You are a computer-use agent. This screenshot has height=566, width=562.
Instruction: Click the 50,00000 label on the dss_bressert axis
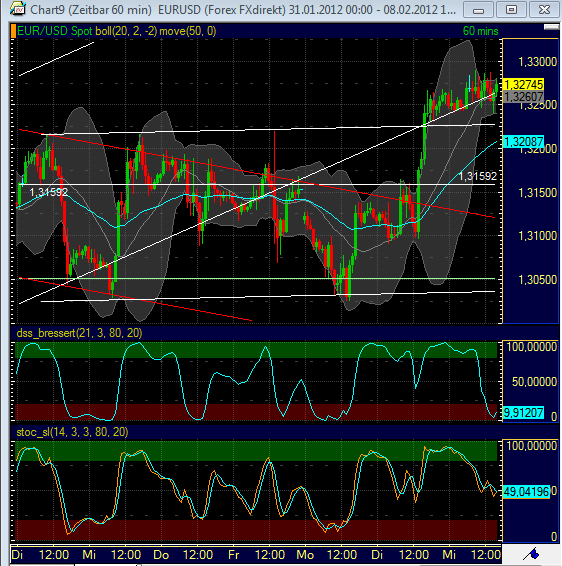[x=534, y=382]
